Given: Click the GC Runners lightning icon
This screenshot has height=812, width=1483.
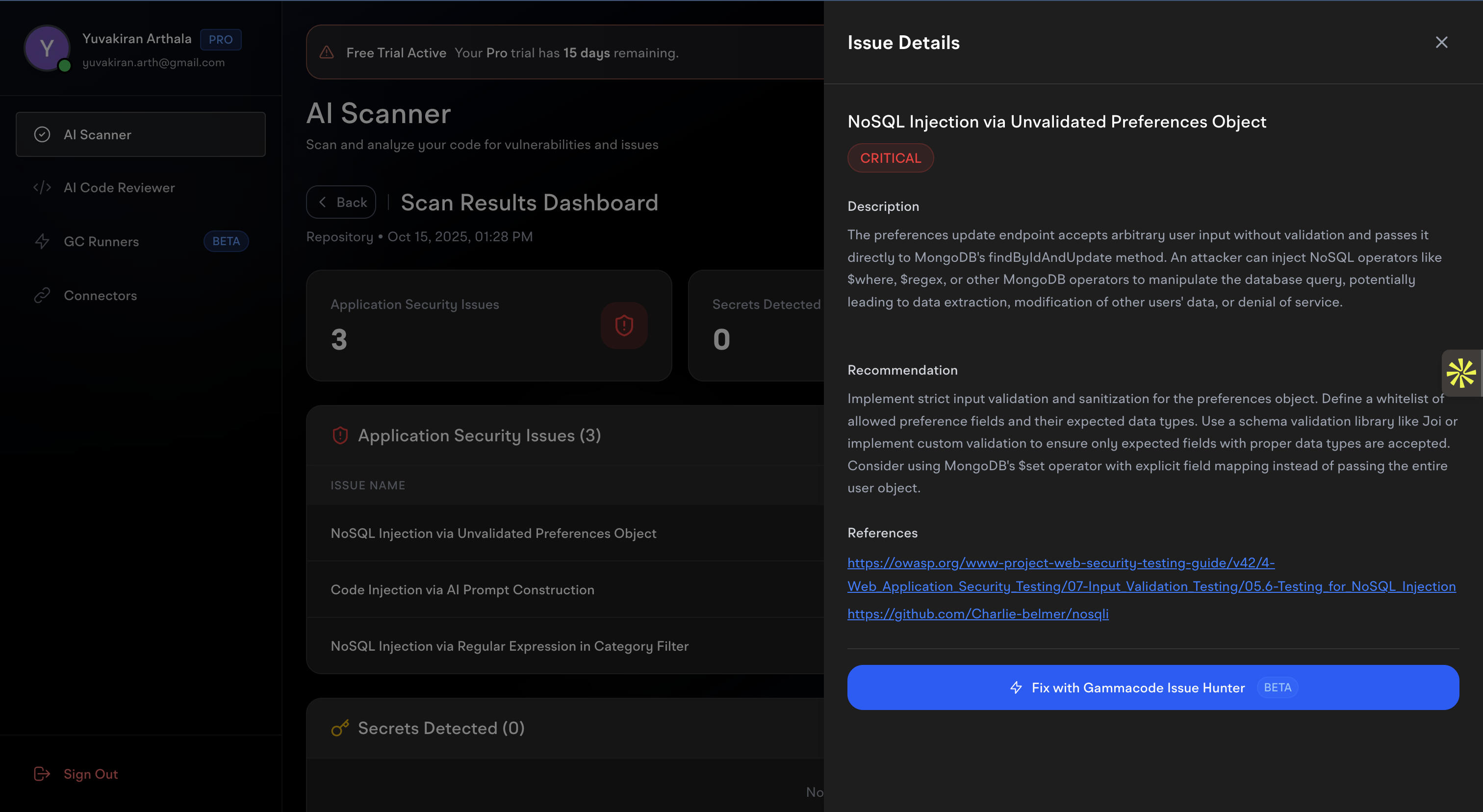Looking at the screenshot, I should (x=43, y=241).
